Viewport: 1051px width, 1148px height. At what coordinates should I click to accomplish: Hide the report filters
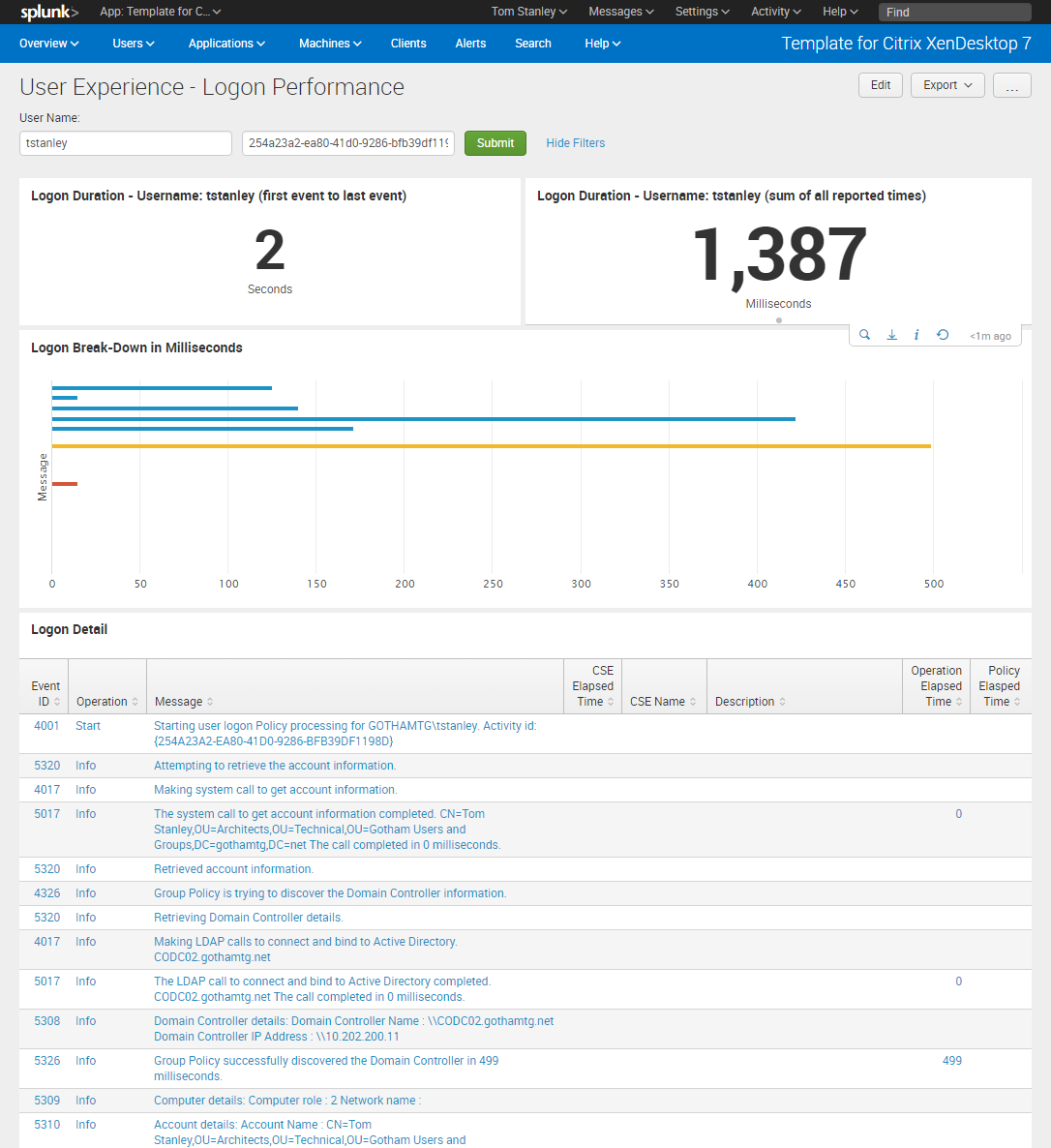click(x=575, y=142)
